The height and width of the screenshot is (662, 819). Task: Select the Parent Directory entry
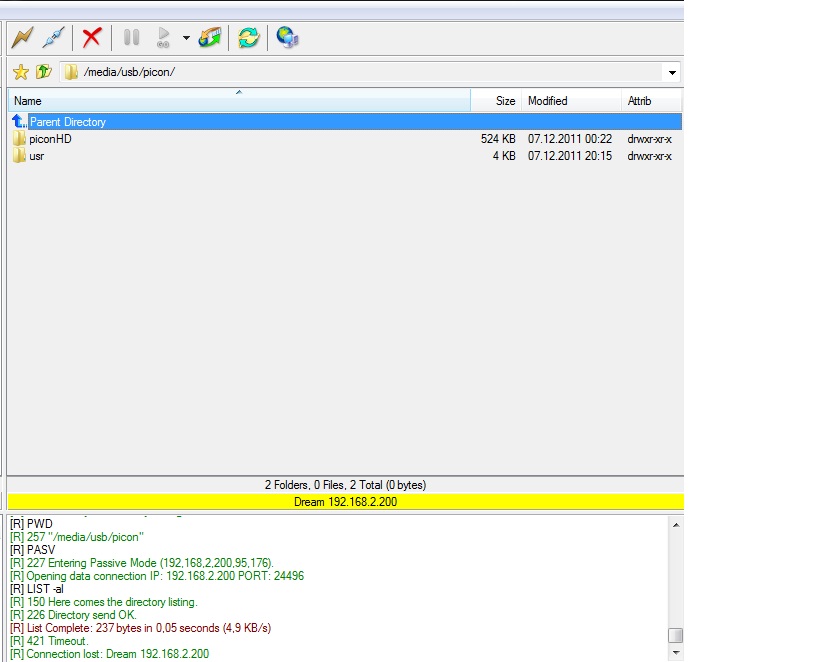67,122
